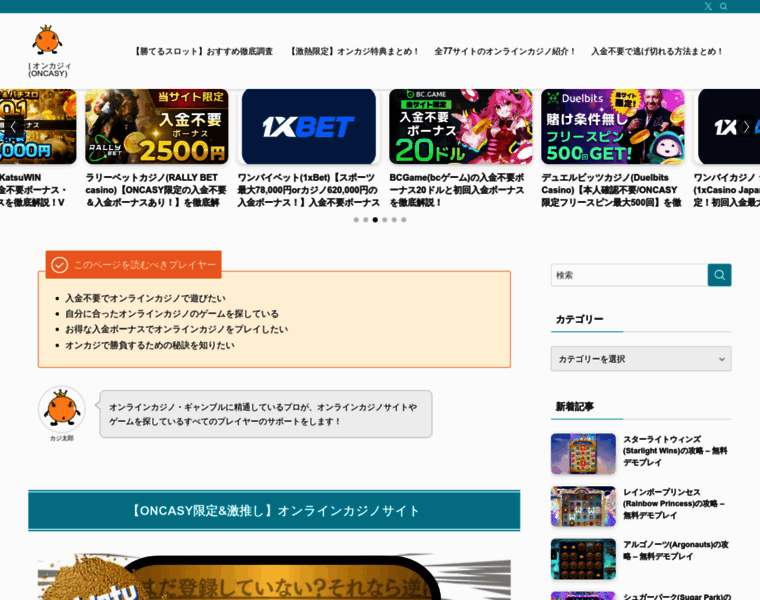
Task: Click the 新着記事 sidebar heading
Action: (574, 406)
